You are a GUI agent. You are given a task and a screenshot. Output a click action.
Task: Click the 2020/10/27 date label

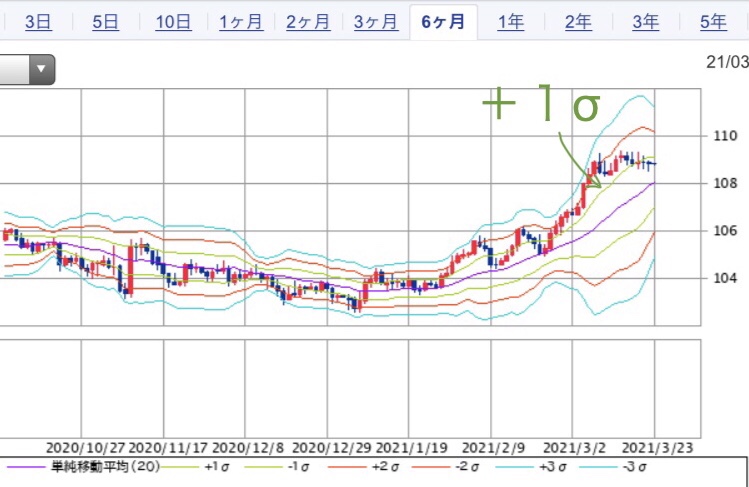[x=86, y=448]
